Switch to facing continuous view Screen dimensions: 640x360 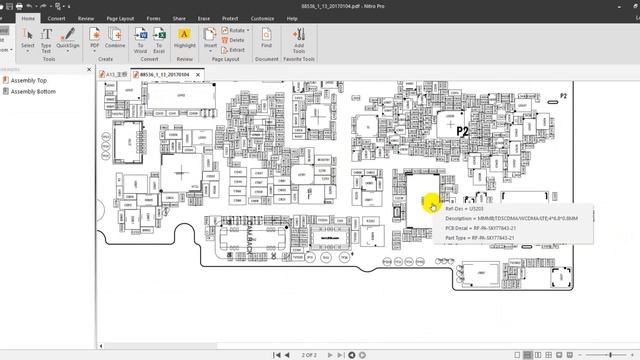[549, 355]
